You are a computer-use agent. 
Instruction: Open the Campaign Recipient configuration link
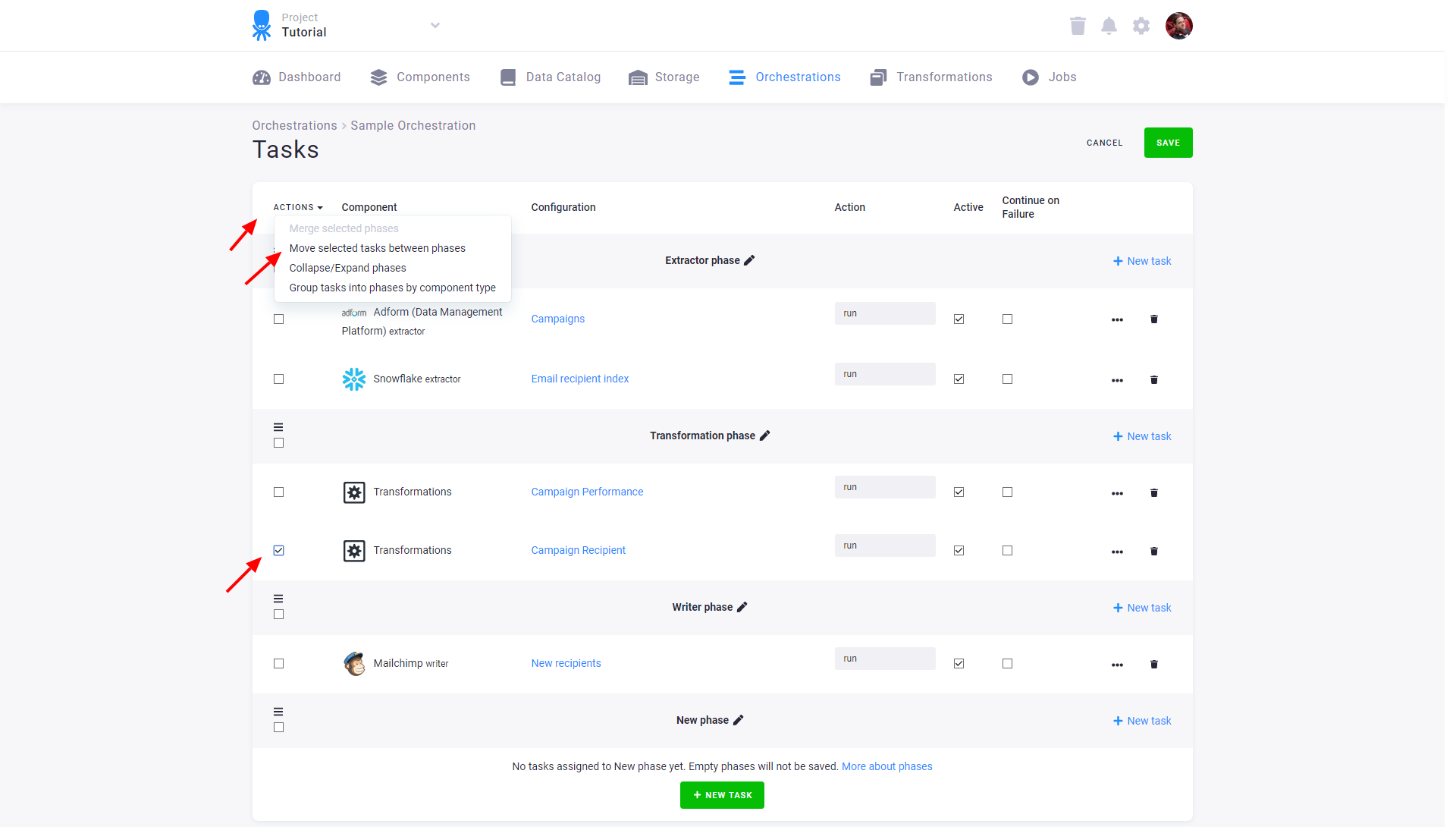[x=578, y=550]
